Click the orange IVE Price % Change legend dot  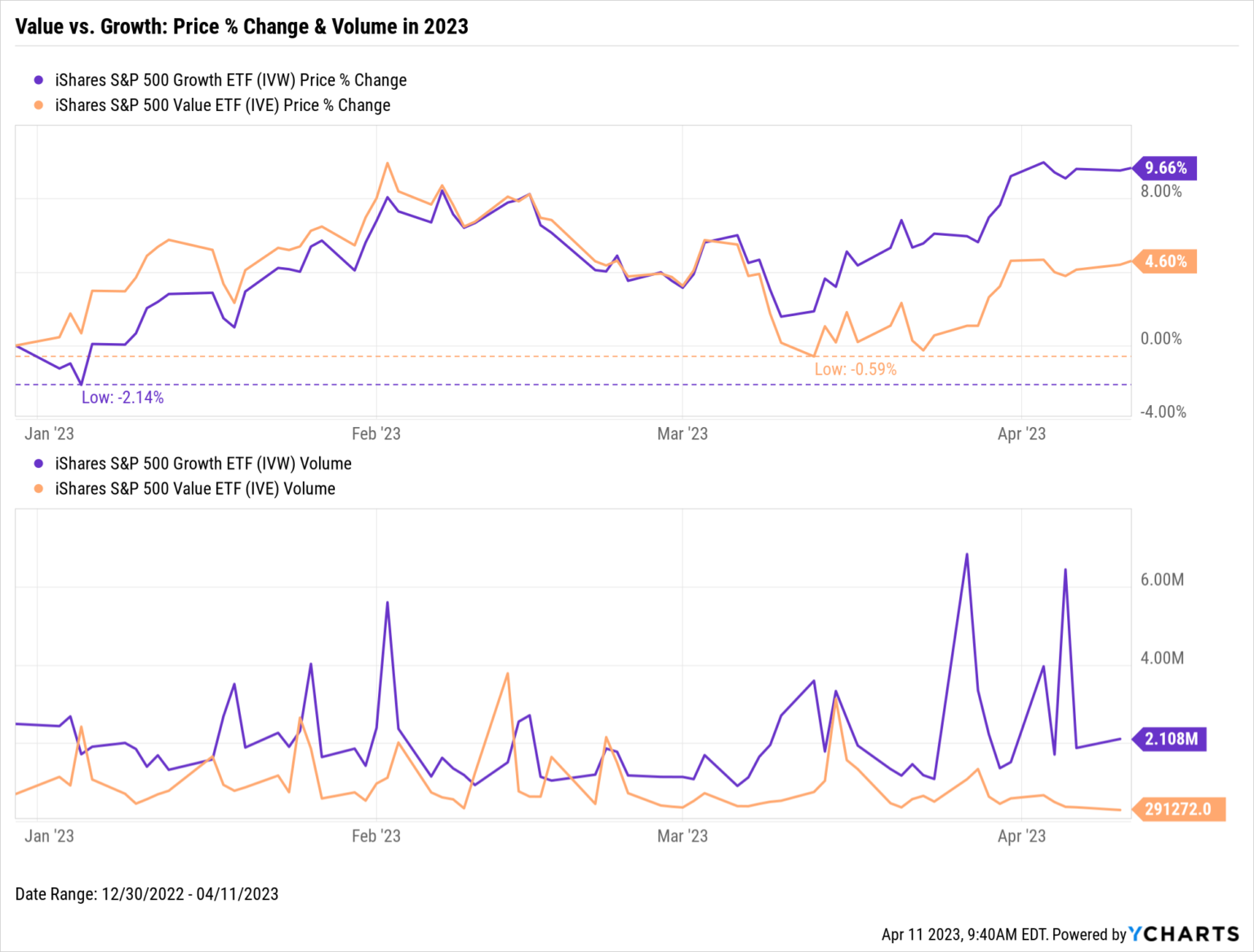pyautogui.click(x=37, y=105)
